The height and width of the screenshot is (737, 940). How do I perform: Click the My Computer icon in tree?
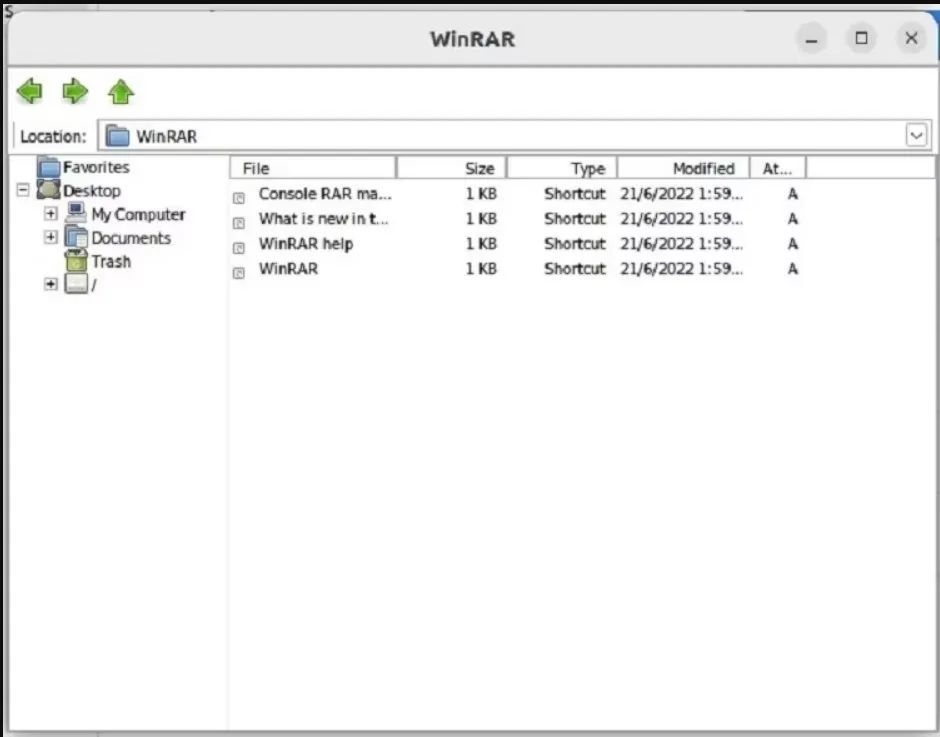coord(76,213)
